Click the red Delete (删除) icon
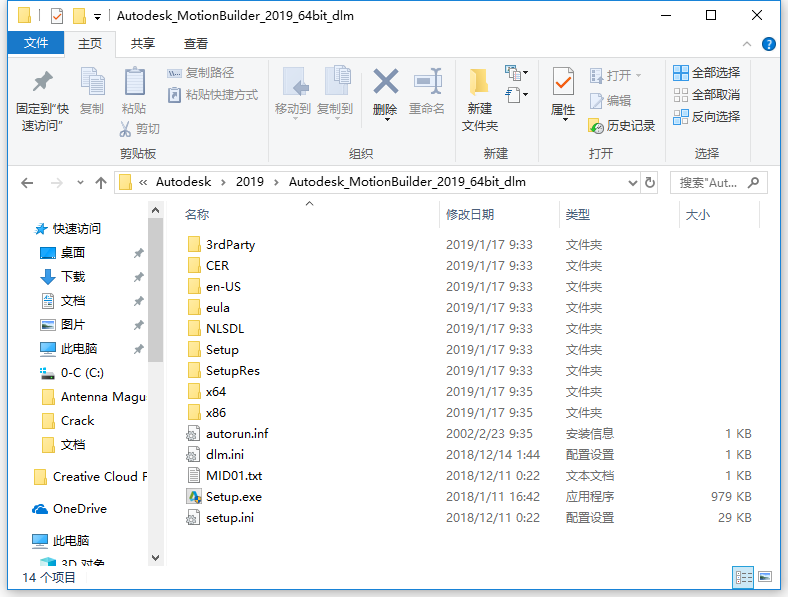This screenshot has width=788, height=597. [x=385, y=81]
